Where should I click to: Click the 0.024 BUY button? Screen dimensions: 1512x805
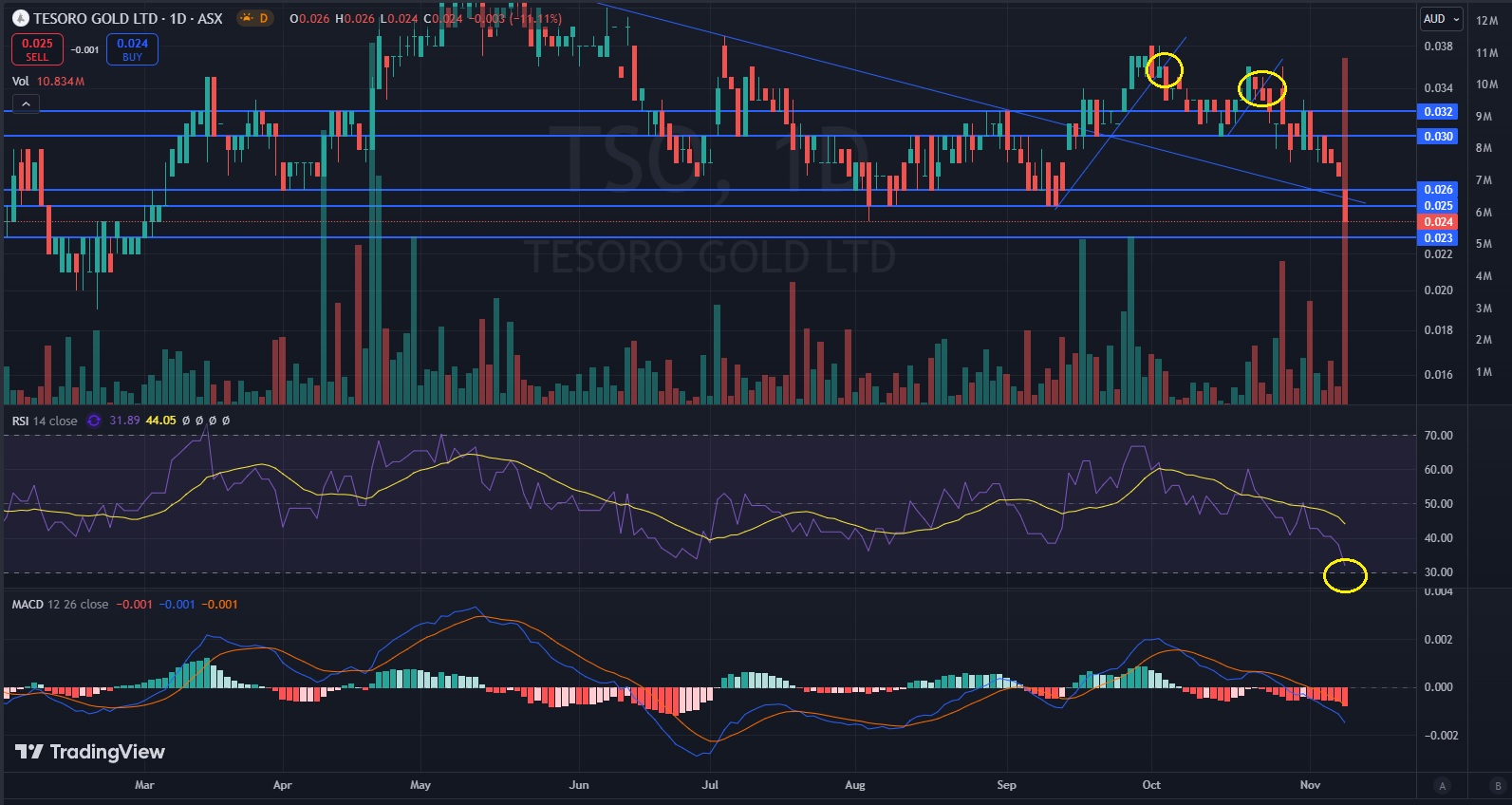tap(132, 49)
